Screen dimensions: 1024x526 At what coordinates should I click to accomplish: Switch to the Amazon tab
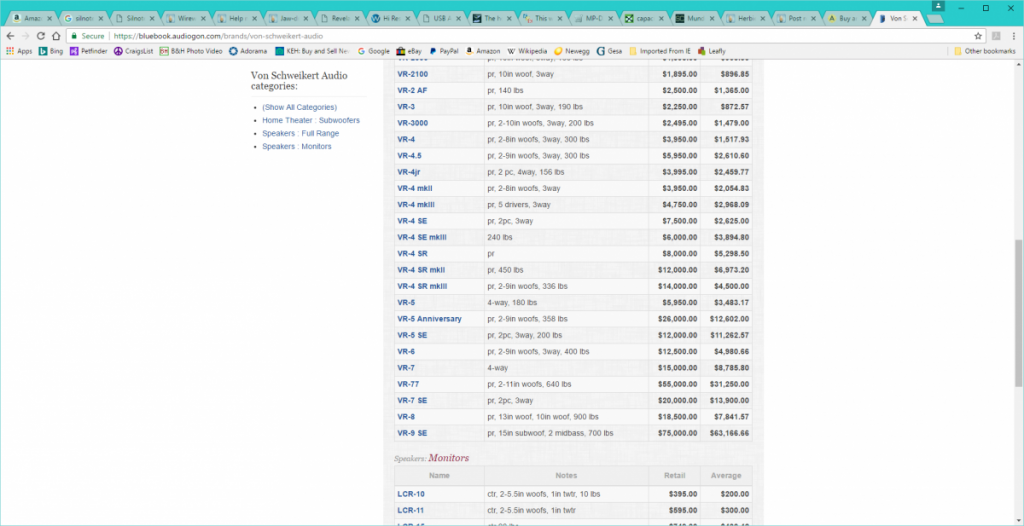click(29, 18)
